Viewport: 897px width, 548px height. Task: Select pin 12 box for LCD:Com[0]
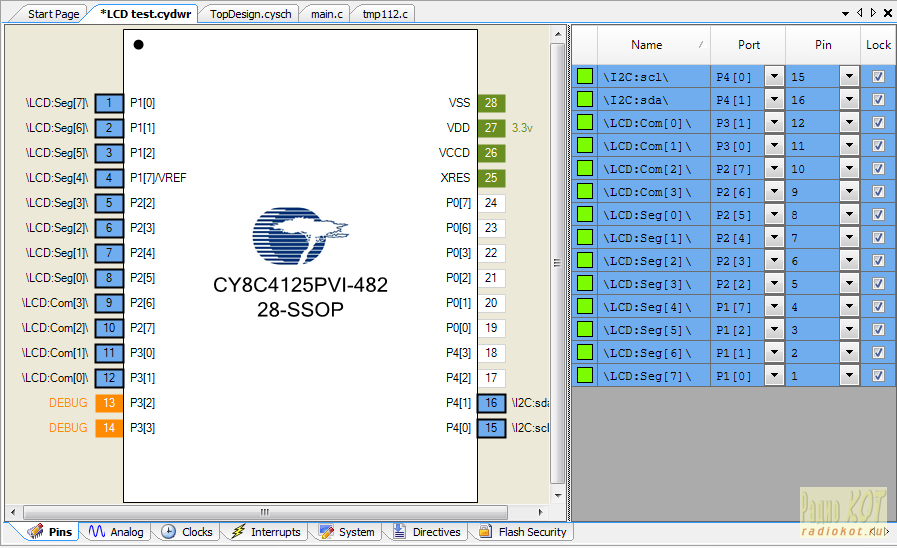click(x=109, y=378)
